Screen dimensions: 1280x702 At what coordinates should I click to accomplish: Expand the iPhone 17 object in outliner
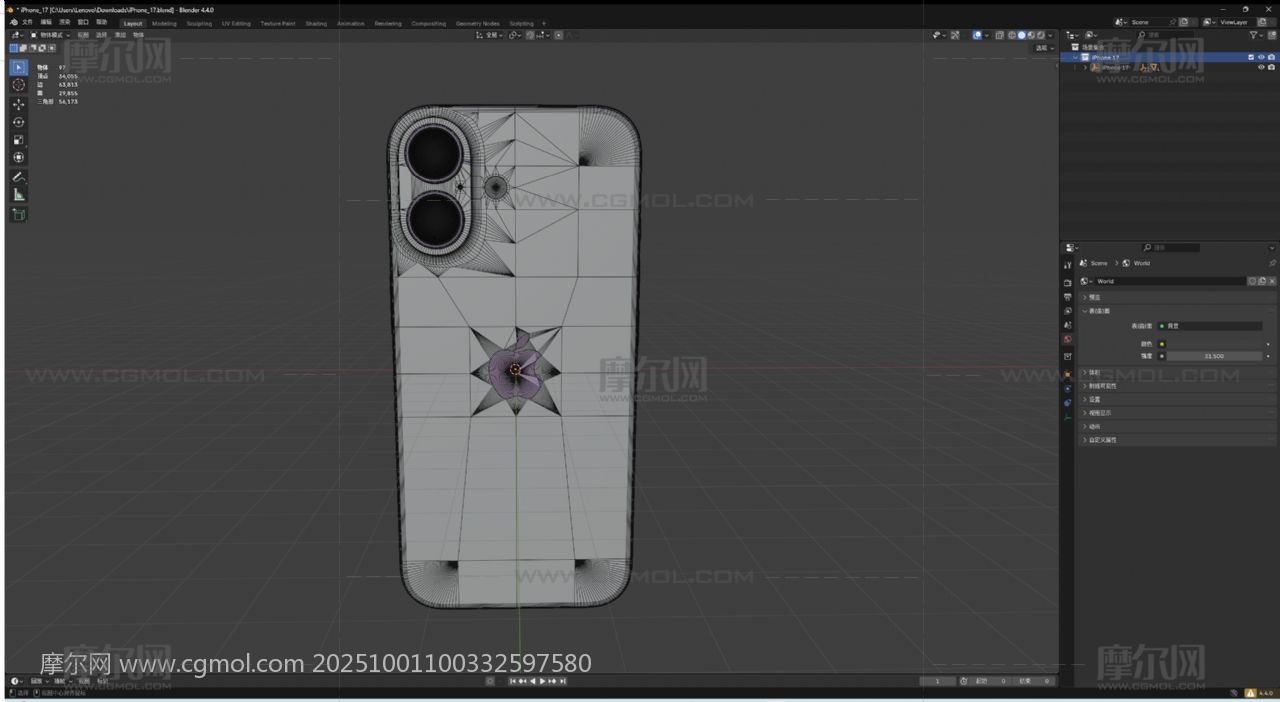[x=1086, y=68]
